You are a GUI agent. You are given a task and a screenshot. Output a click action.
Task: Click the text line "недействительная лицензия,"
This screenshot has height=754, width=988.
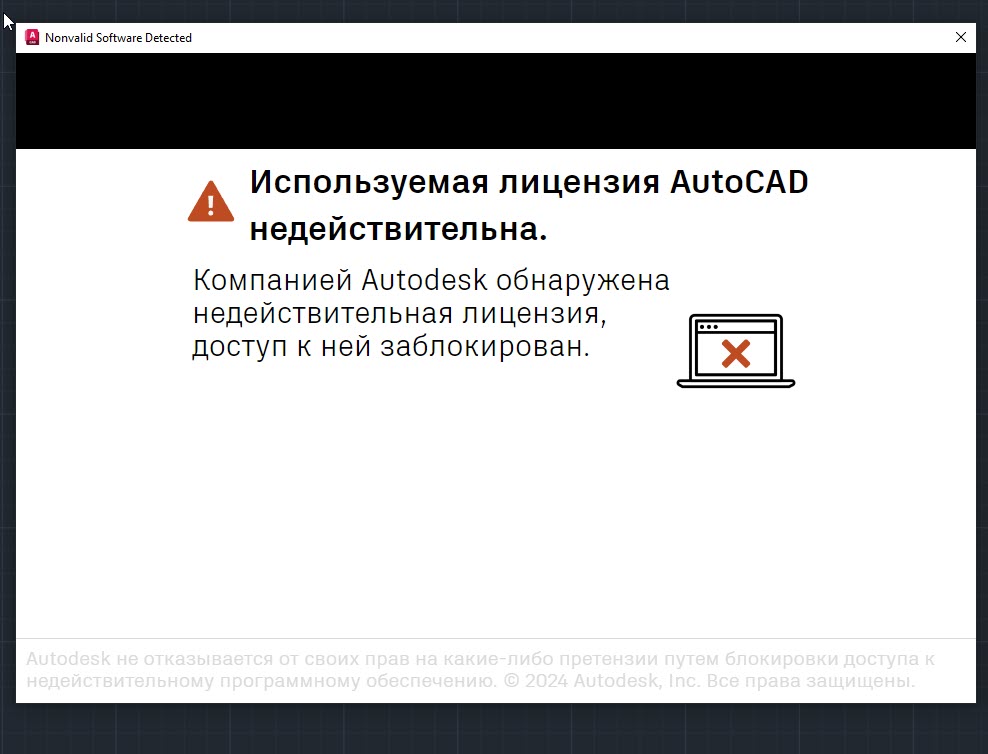click(x=400, y=313)
